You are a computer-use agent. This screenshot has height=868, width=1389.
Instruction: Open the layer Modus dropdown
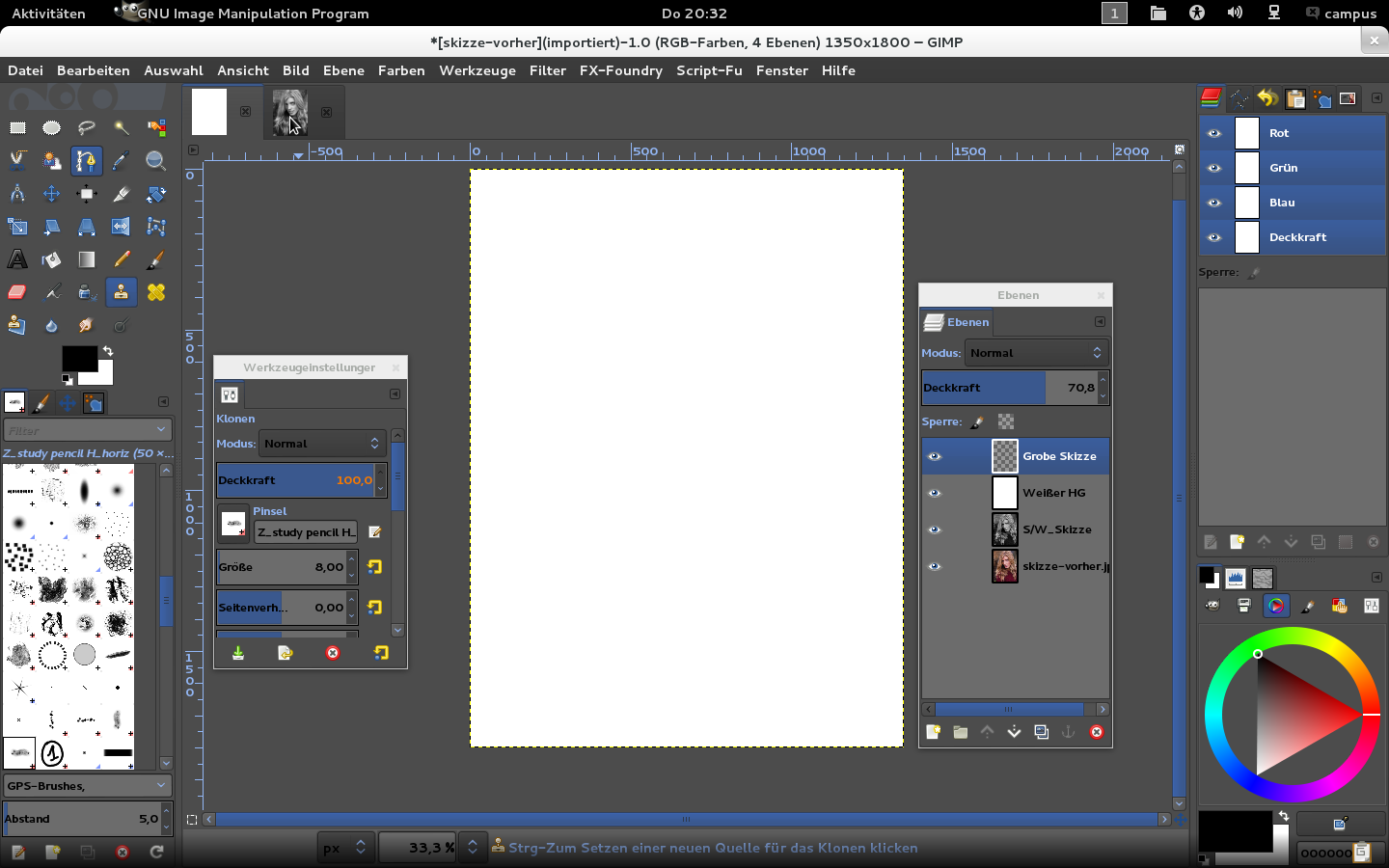tap(1036, 353)
